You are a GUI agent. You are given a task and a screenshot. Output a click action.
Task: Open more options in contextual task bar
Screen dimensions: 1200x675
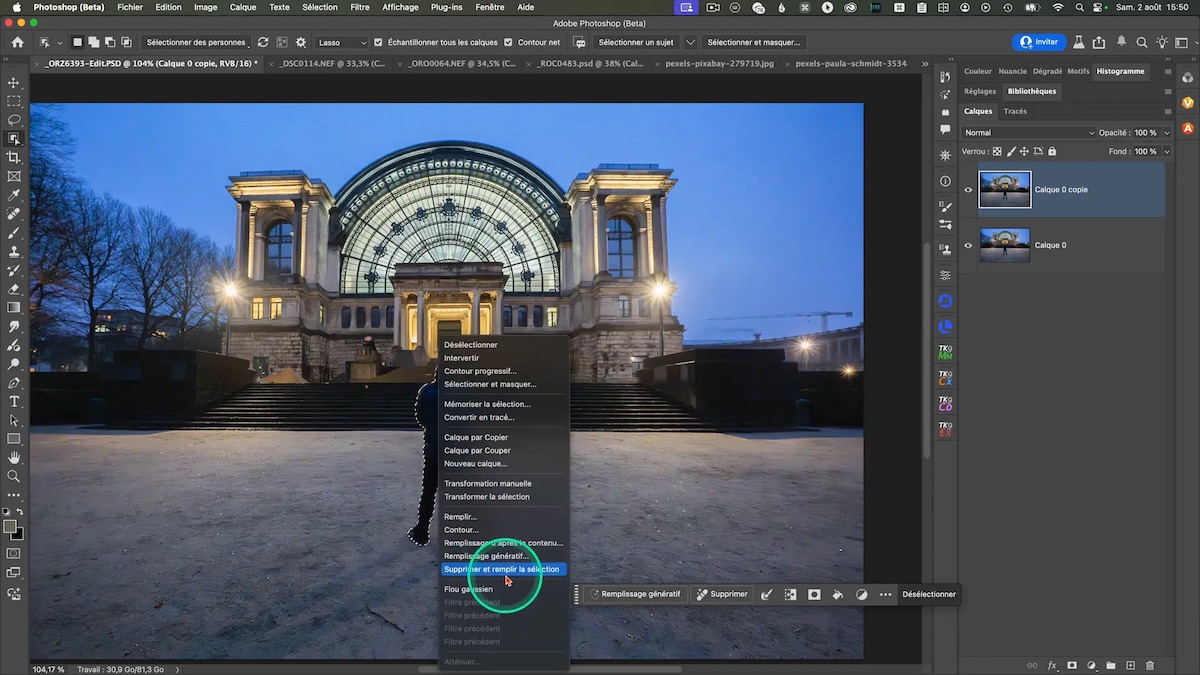tap(885, 594)
